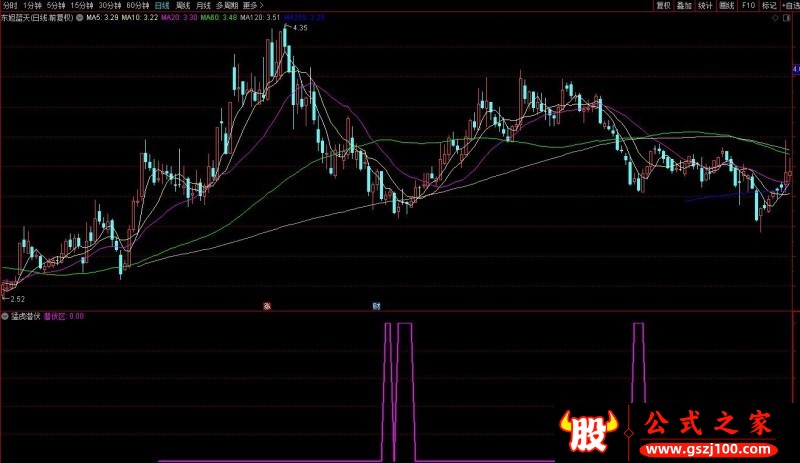Click the MA10: 3.22 label
800x463 pixels.
139,17
